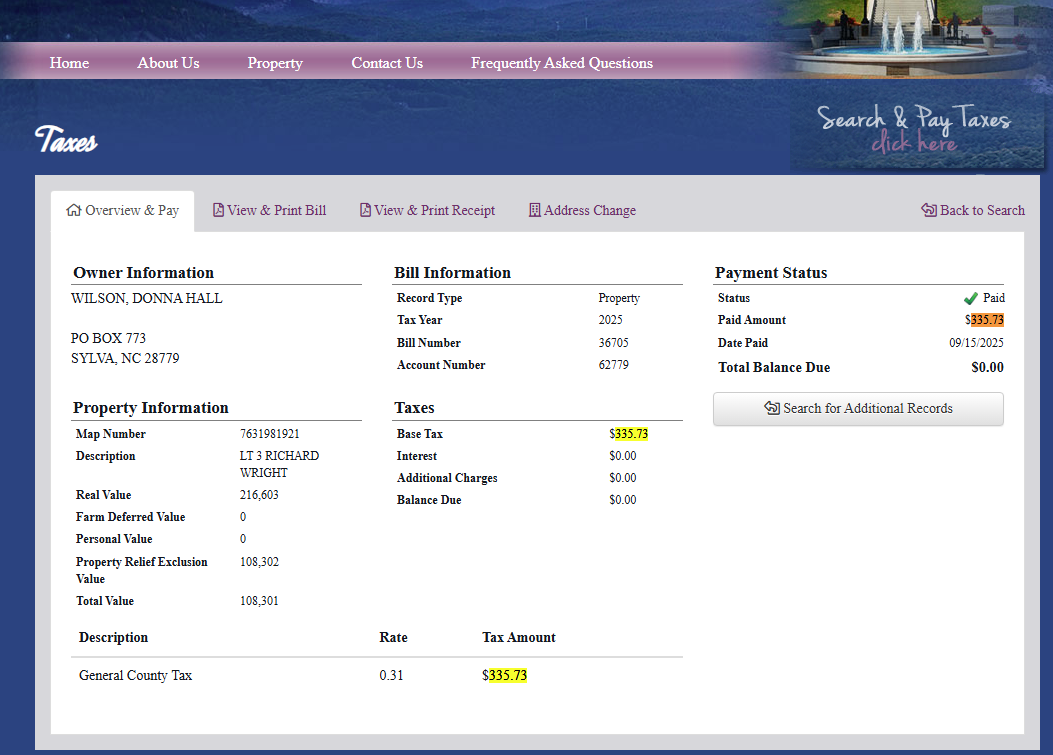Click the PDF icon beside View & Print Receipt
1053x755 pixels.
click(365, 211)
